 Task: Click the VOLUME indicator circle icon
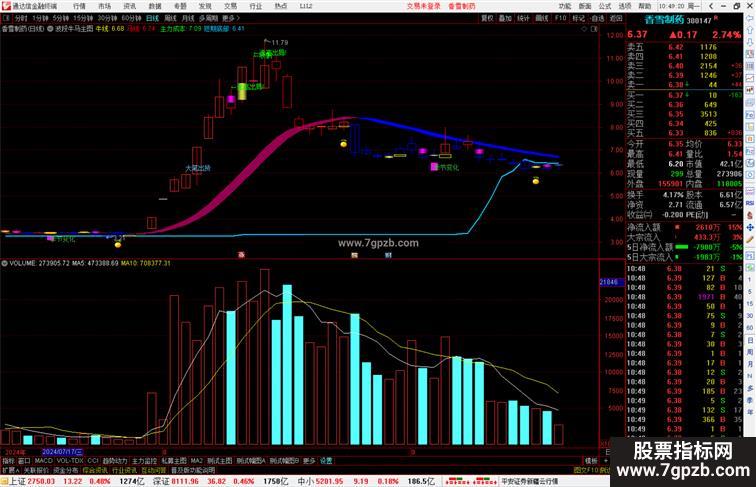4,263
